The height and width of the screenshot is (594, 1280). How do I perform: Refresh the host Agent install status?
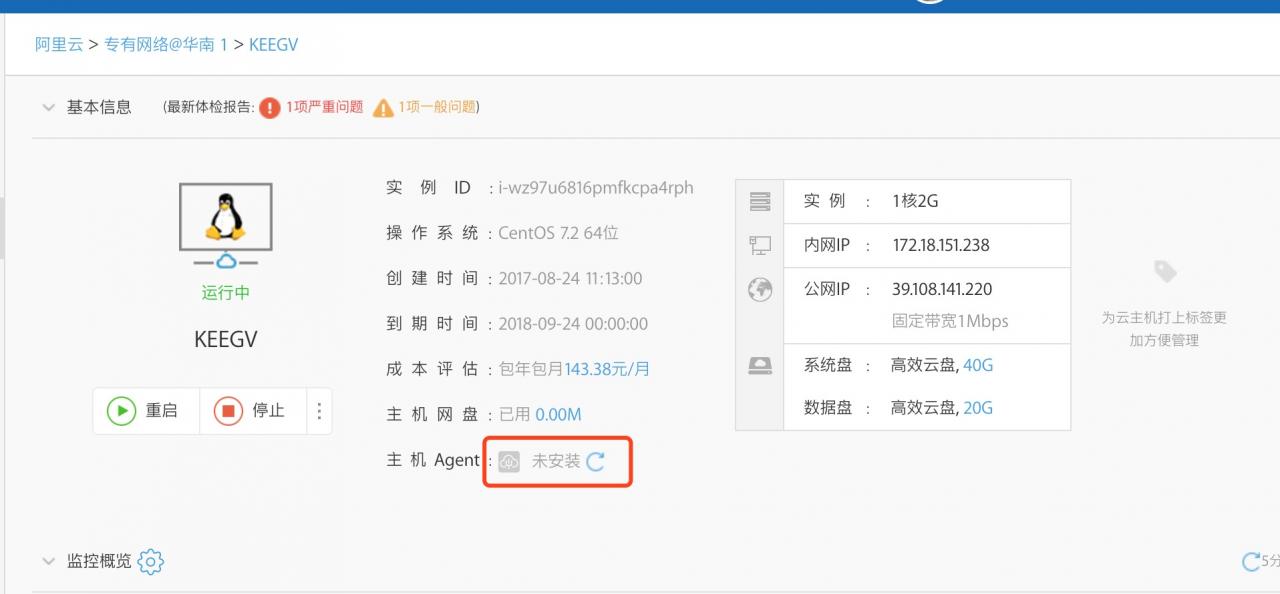pos(596,461)
